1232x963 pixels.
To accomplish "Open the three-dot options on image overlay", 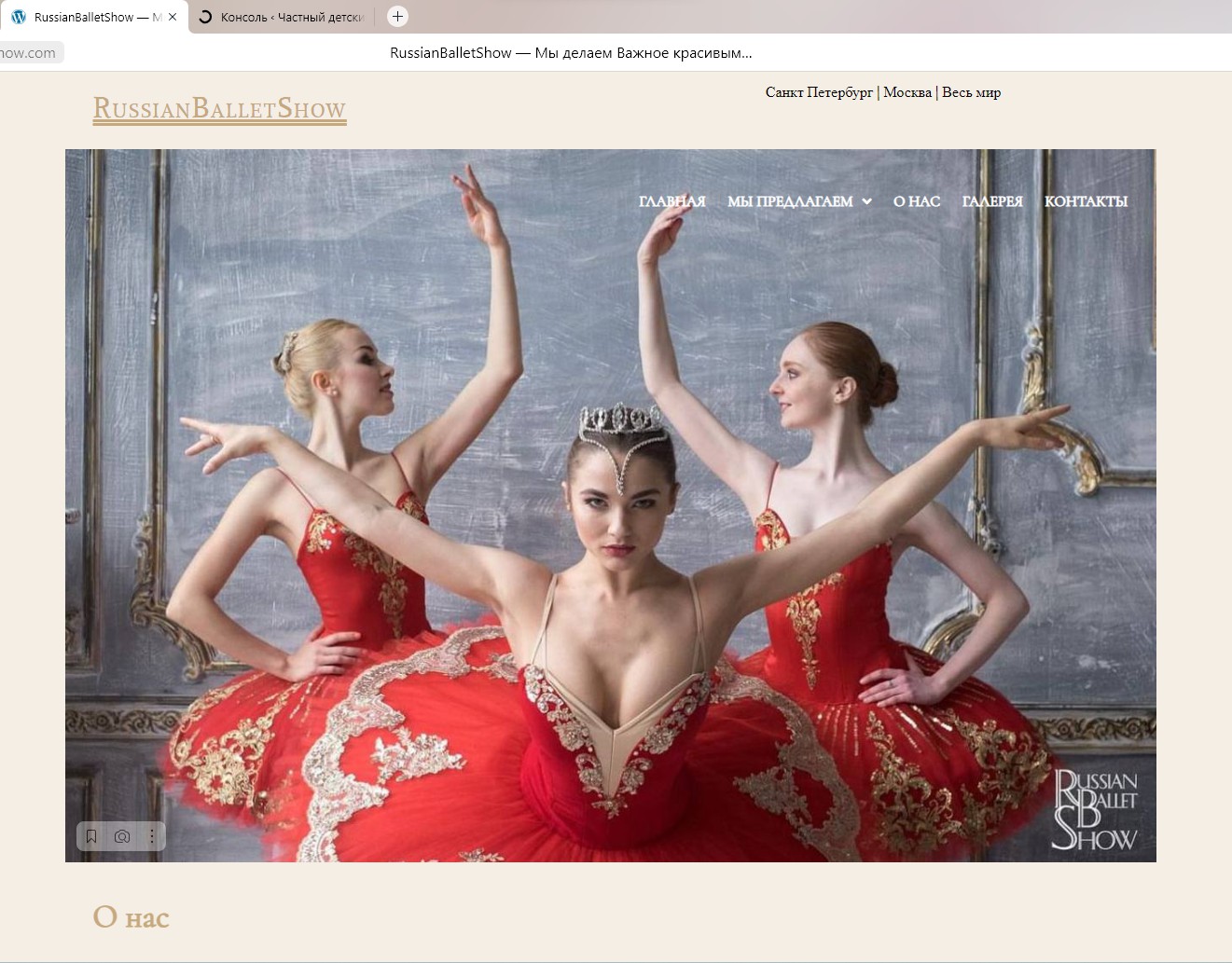I will tap(152, 836).
